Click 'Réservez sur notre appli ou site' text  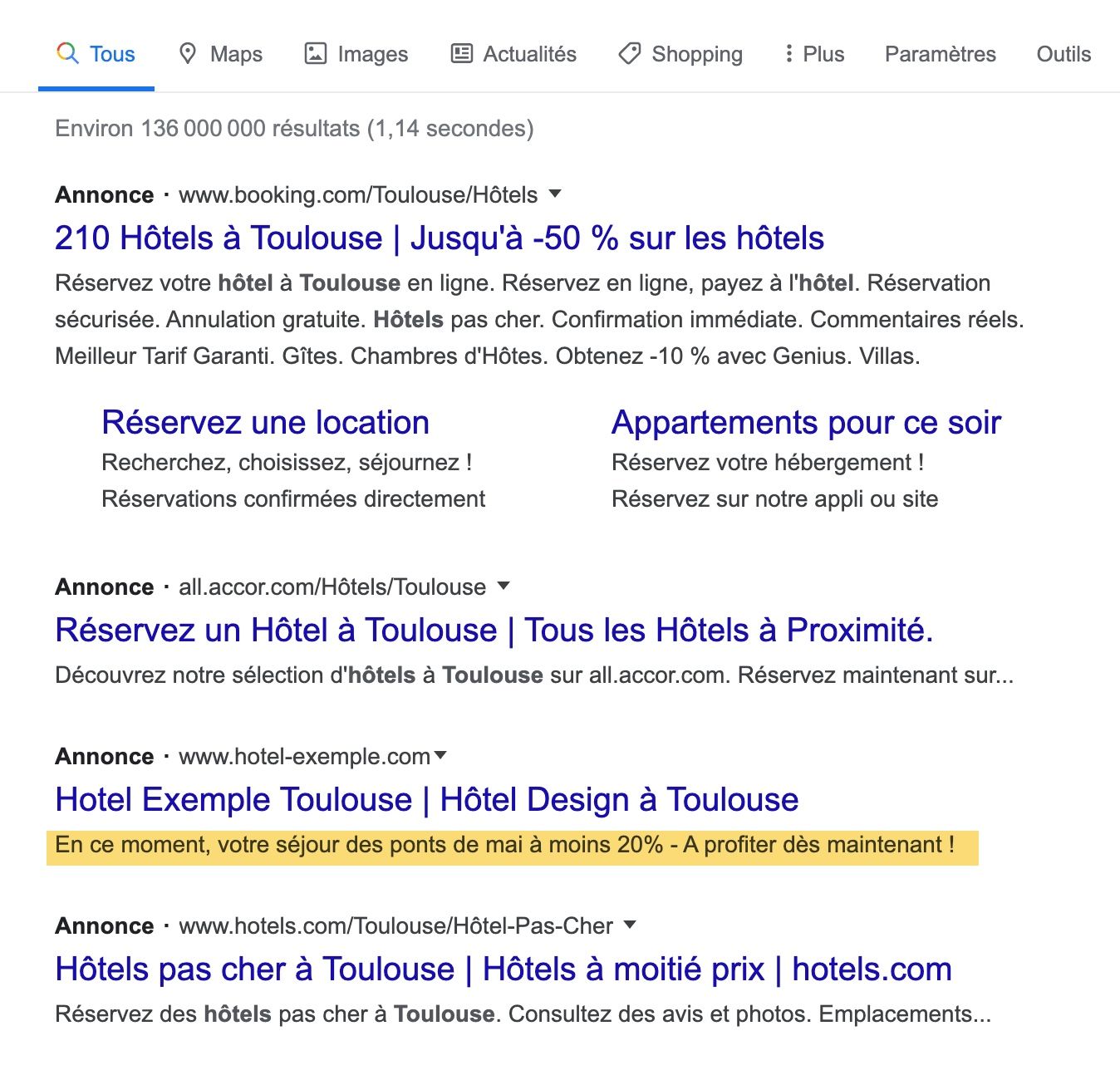tap(774, 499)
